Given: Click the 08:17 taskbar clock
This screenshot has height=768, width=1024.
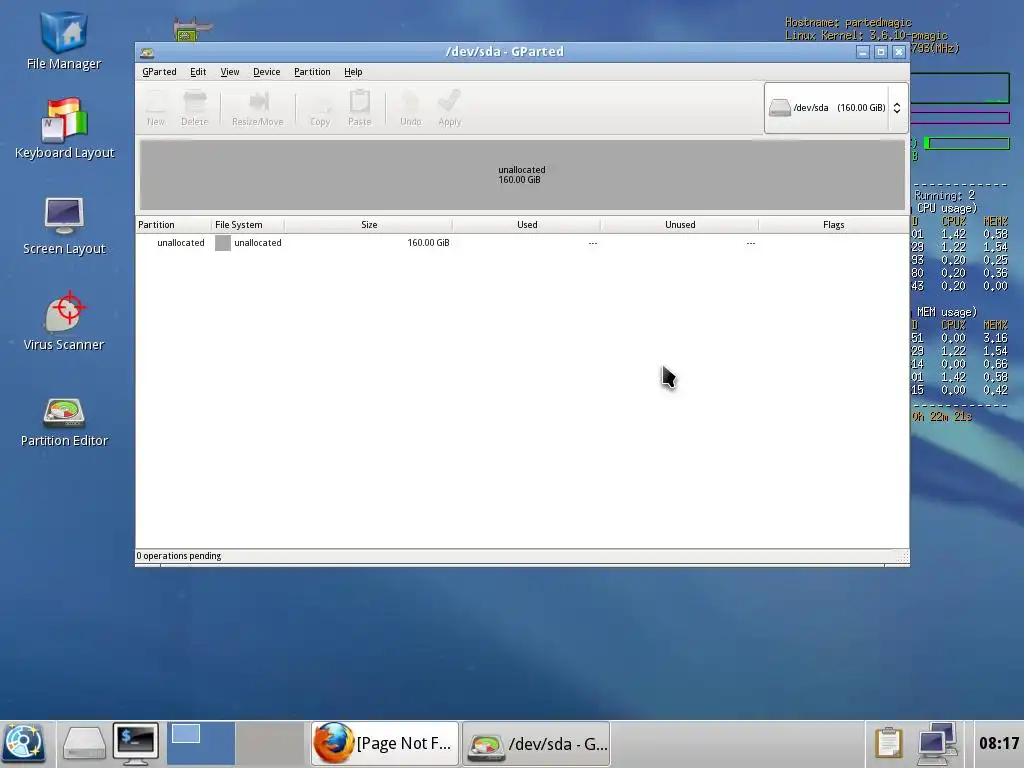Looking at the screenshot, I should 999,743.
